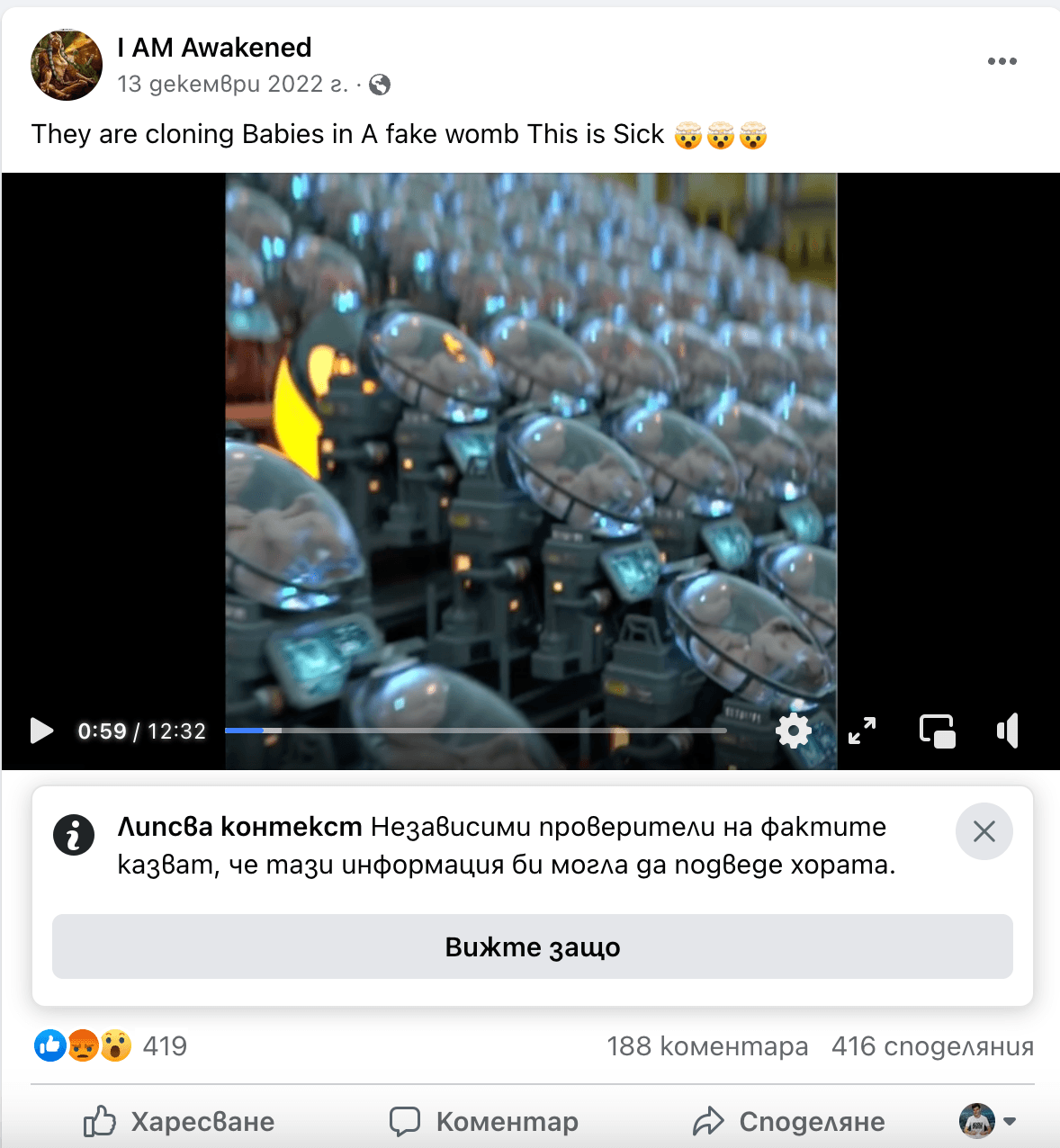Dismiss the missing context notice

[984, 831]
